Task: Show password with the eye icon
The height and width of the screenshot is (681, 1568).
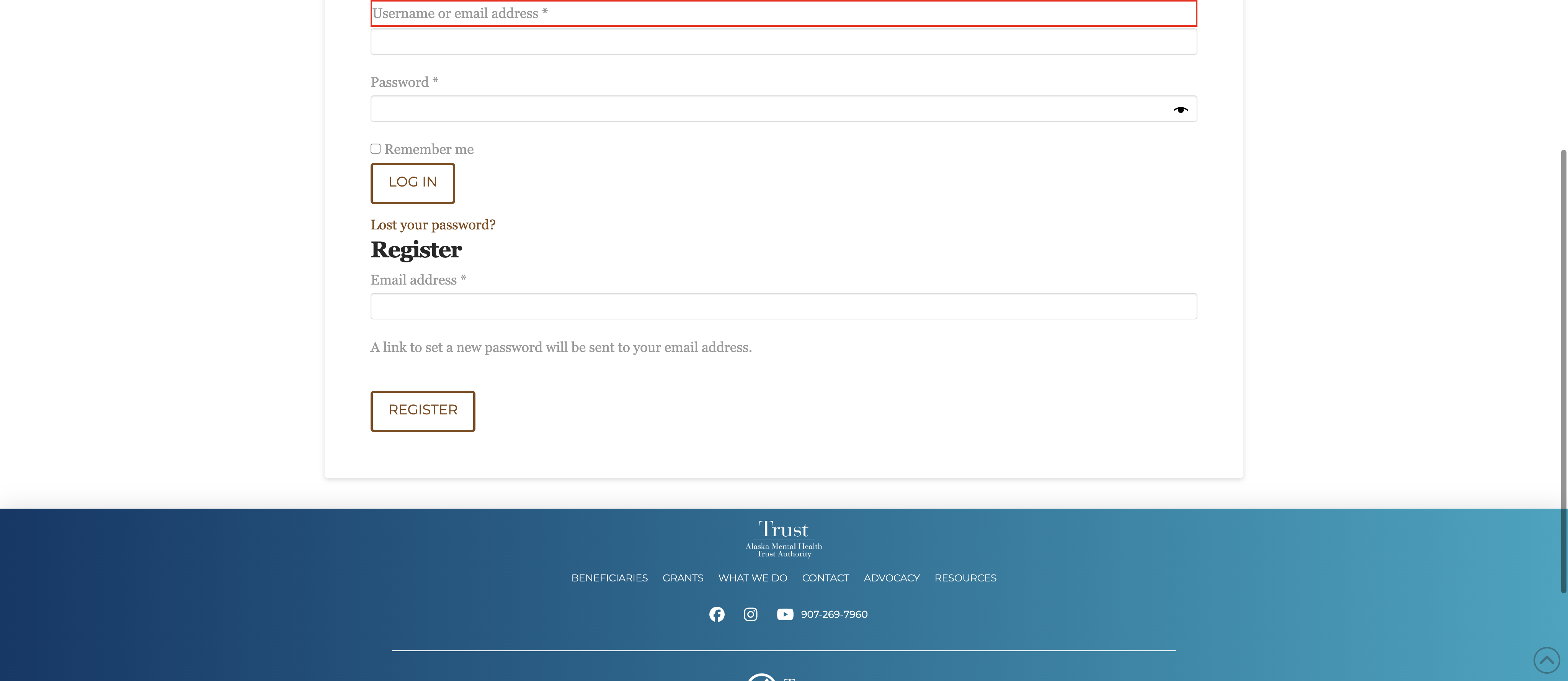Action: click(1180, 110)
